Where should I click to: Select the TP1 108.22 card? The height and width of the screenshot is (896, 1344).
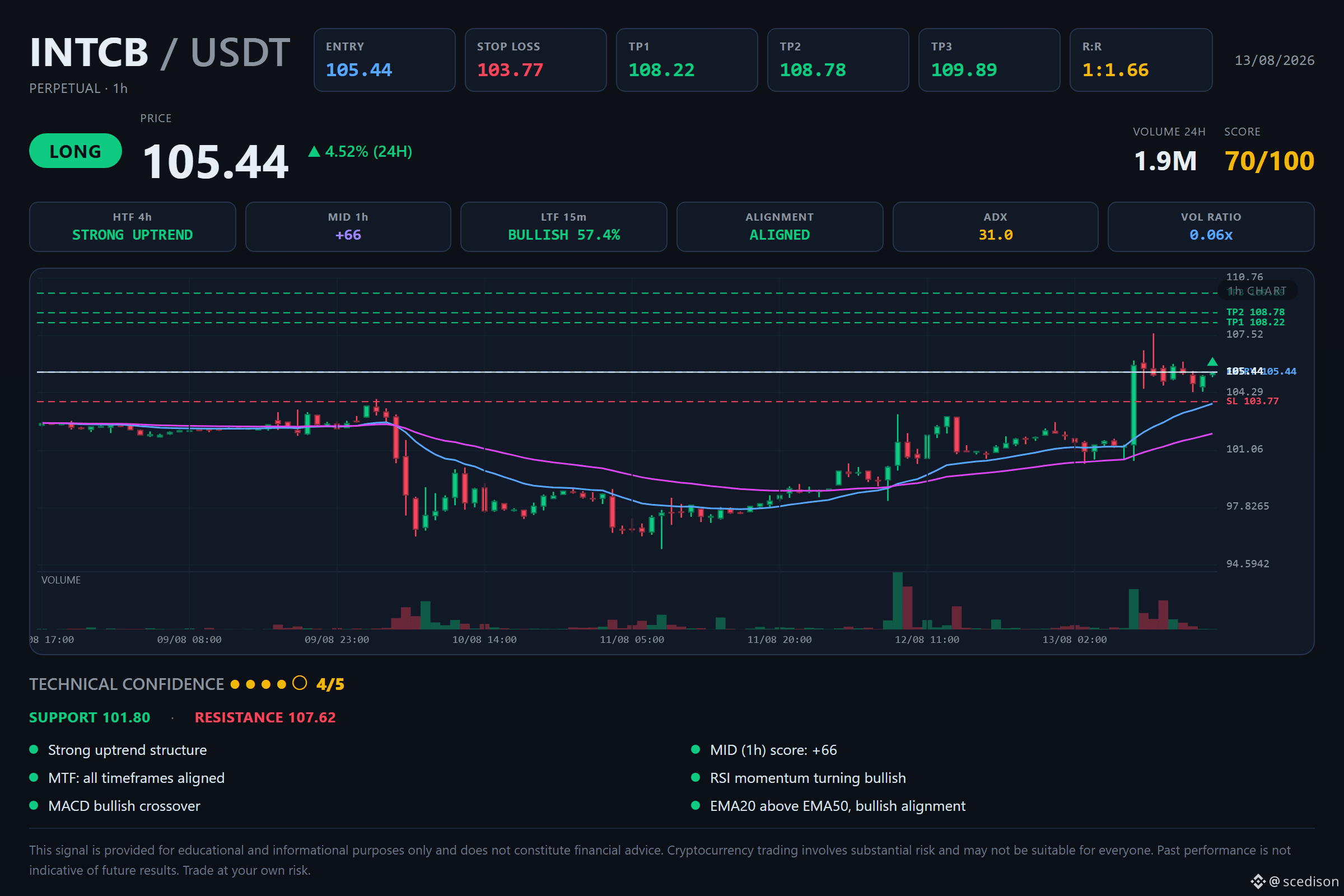click(687, 60)
